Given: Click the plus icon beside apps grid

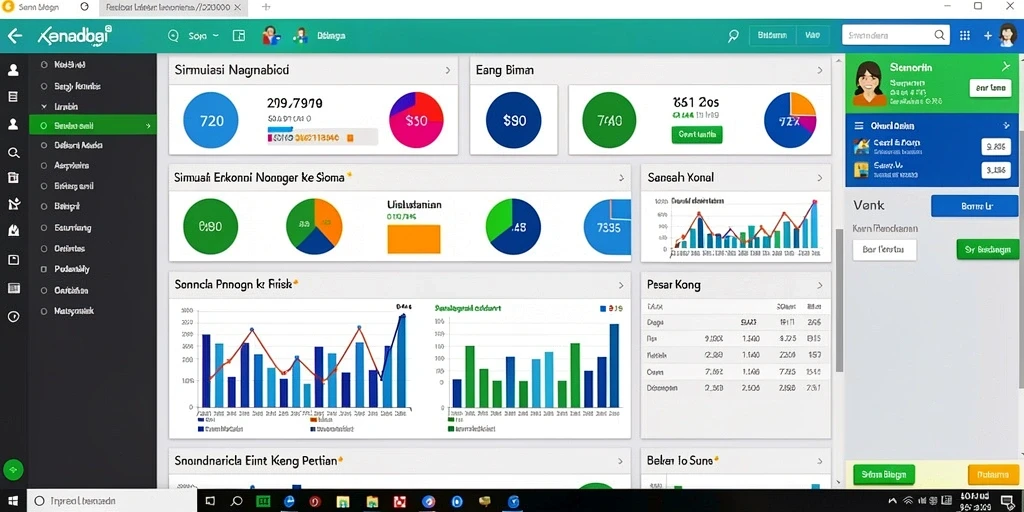Looking at the screenshot, I should click(987, 36).
